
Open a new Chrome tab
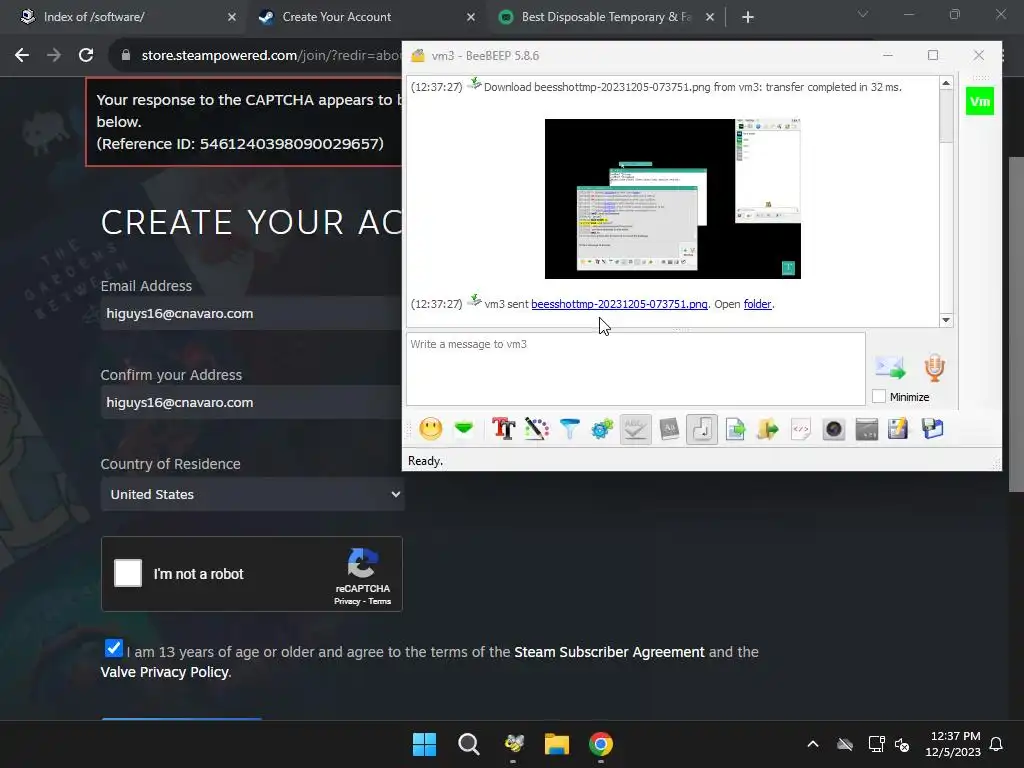click(748, 18)
